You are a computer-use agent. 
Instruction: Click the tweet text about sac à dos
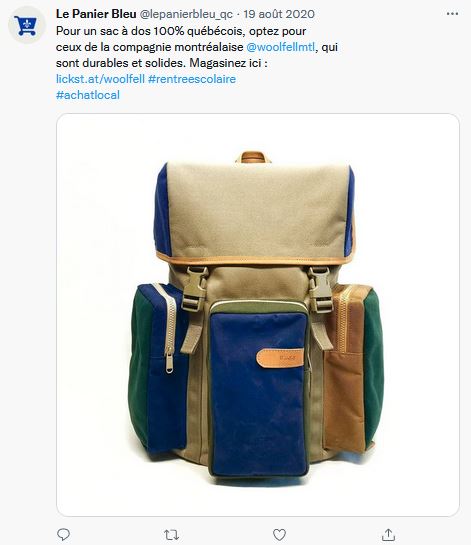(197, 47)
